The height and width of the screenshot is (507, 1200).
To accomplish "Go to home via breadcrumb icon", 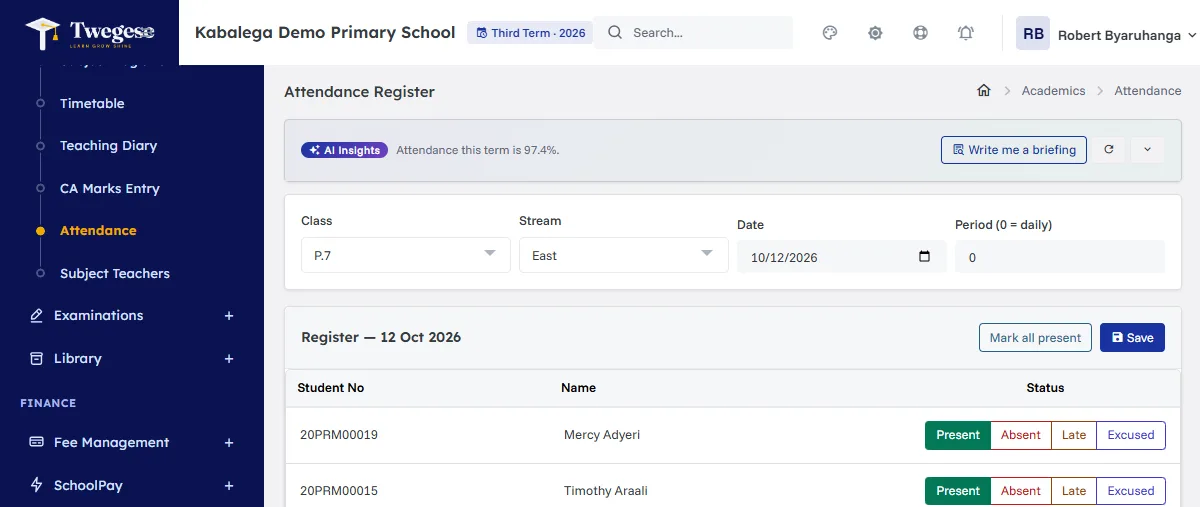I will tap(984, 91).
